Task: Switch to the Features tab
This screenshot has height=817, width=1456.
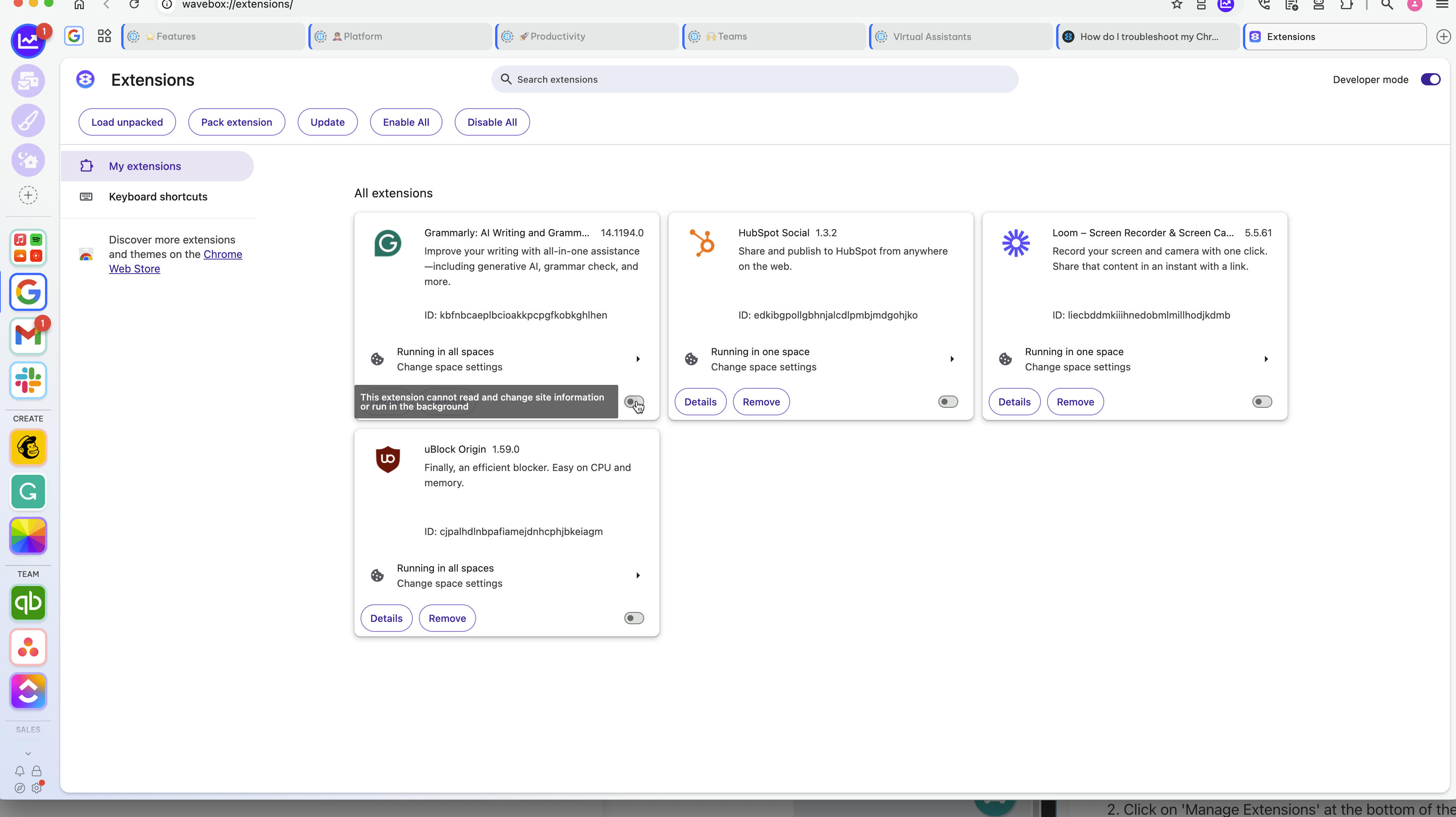Action: [214, 36]
